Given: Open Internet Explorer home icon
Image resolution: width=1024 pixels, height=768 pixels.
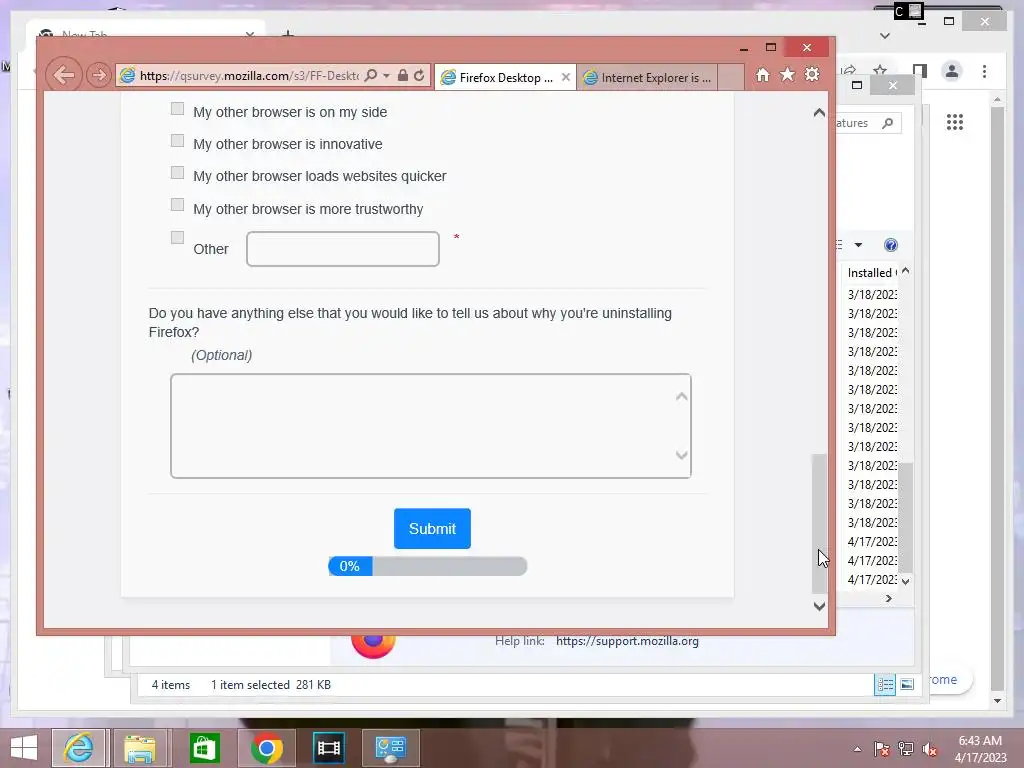Looking at the screenshot, I should pyautogui.click(x=762, y=75).
